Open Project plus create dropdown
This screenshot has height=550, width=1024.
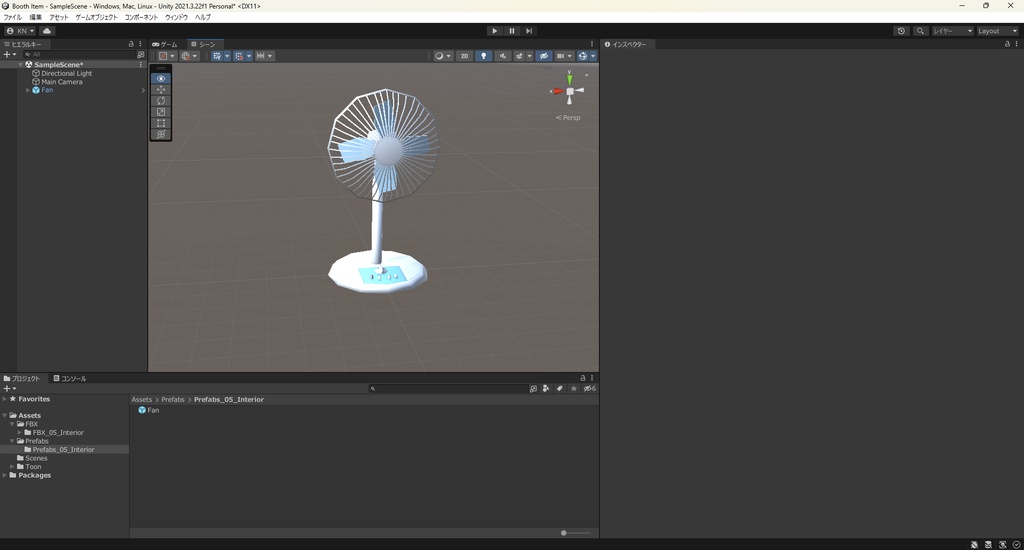pos(10,388)
